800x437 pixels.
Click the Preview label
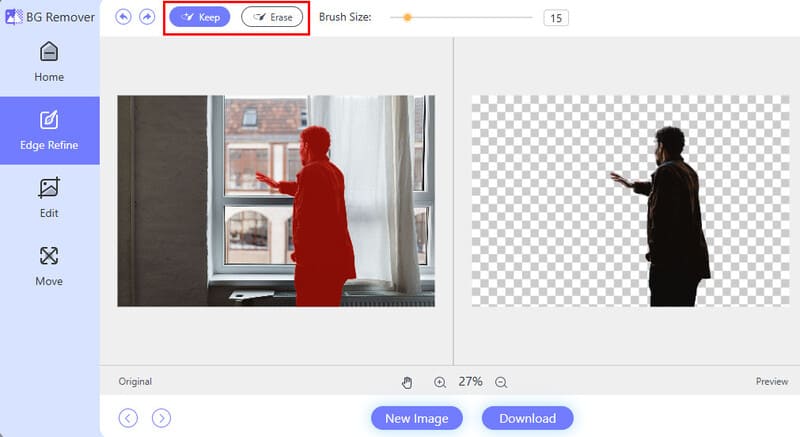772,381
